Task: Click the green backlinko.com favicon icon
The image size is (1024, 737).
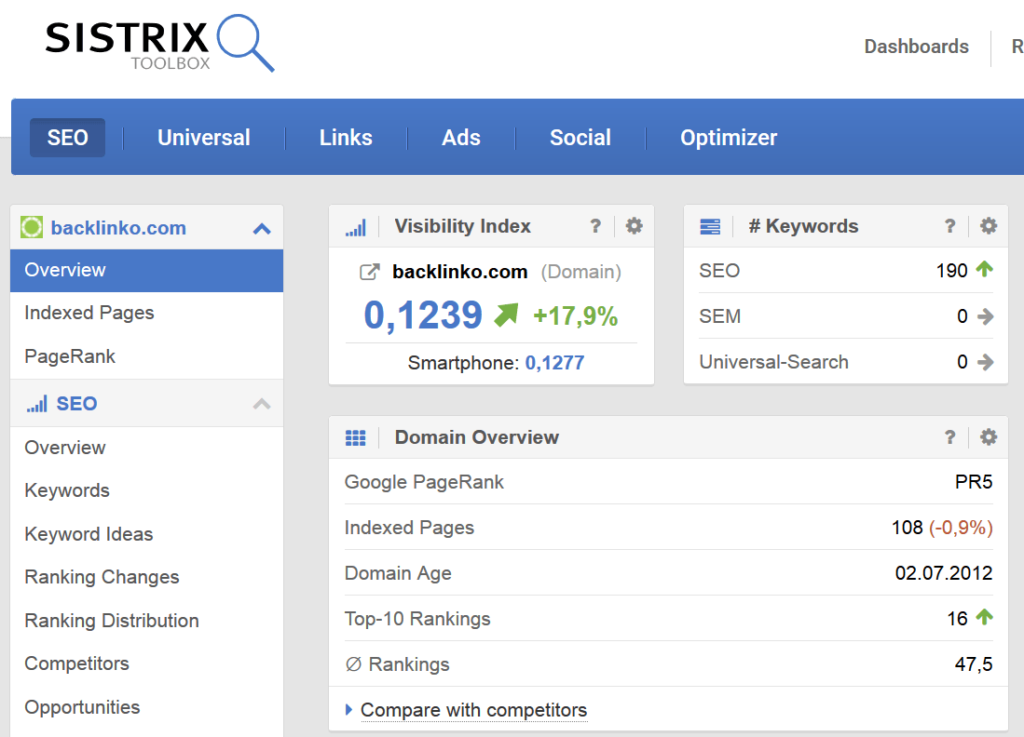Action: (x=31, y=227)
